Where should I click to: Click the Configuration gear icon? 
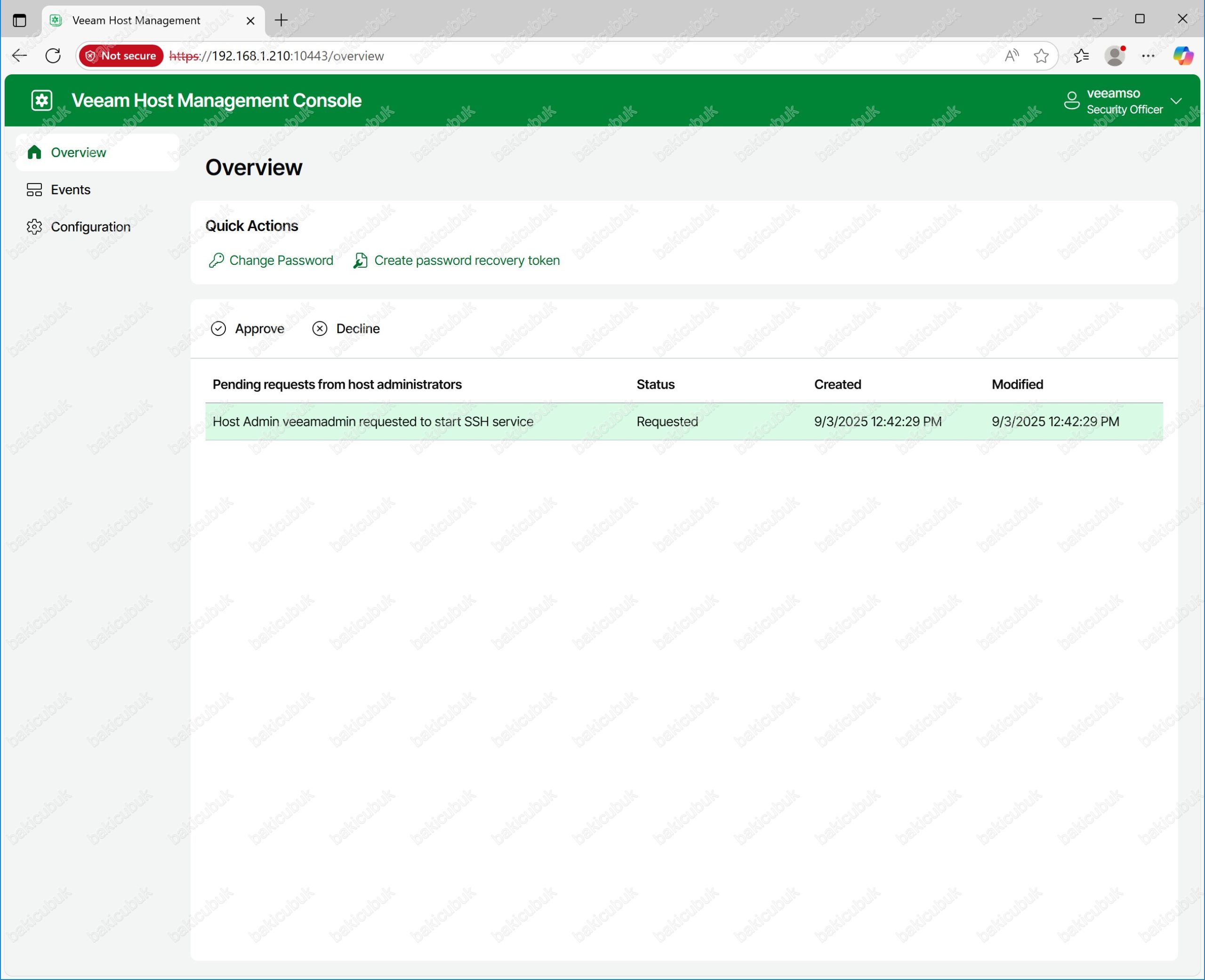34,227
